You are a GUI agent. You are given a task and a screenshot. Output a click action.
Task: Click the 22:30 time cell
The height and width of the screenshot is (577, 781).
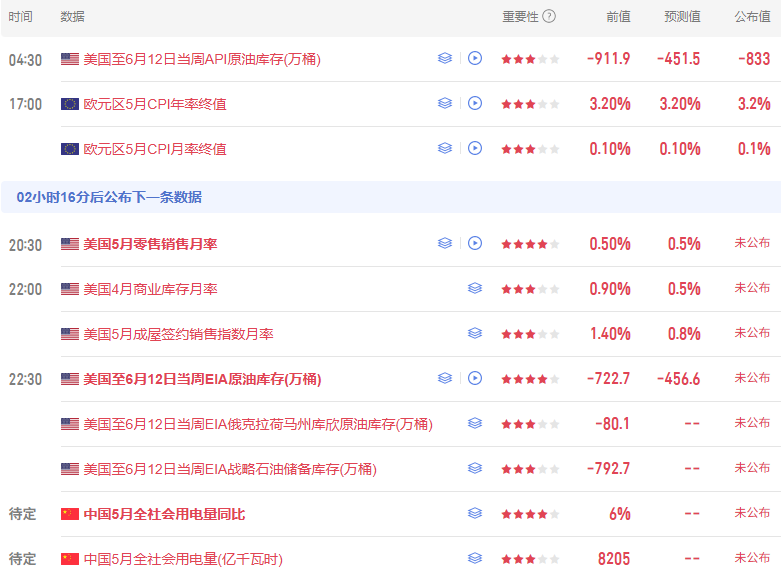25,379
